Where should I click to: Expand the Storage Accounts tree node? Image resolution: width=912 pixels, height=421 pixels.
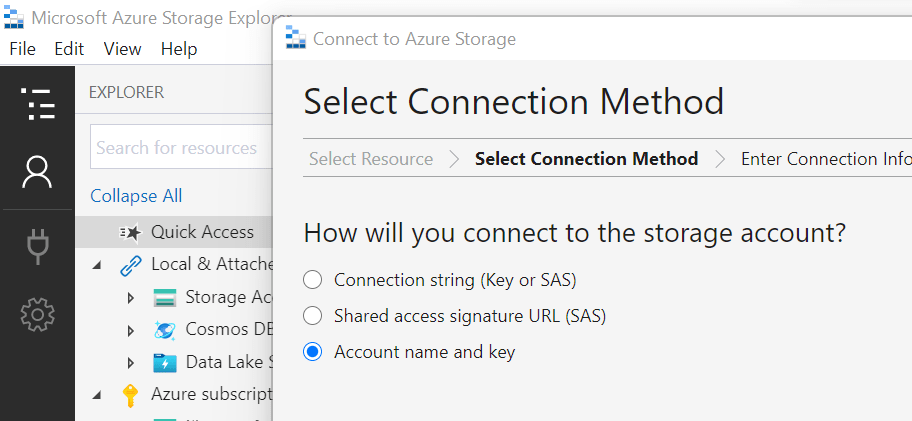click(131, 298)
